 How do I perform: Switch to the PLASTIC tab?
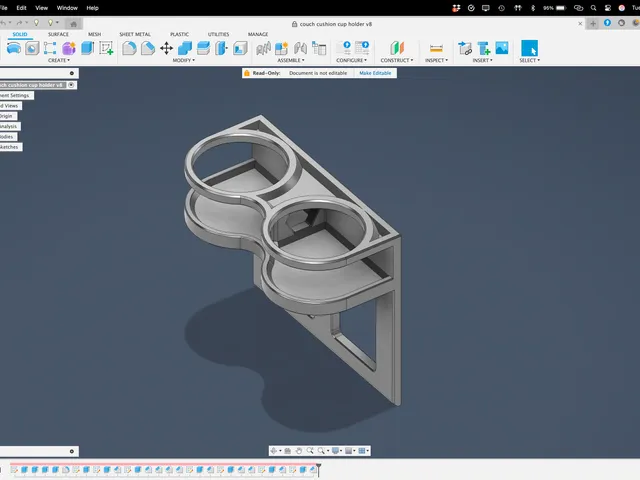pos(180,34)
